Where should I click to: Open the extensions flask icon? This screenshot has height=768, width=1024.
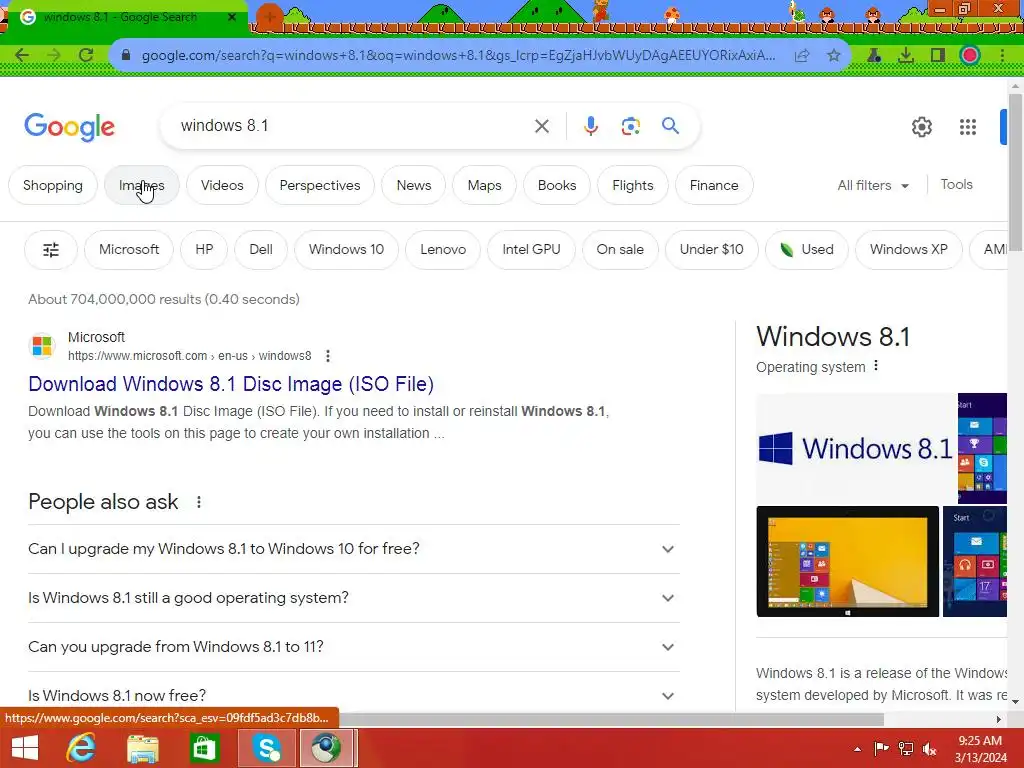874,56
